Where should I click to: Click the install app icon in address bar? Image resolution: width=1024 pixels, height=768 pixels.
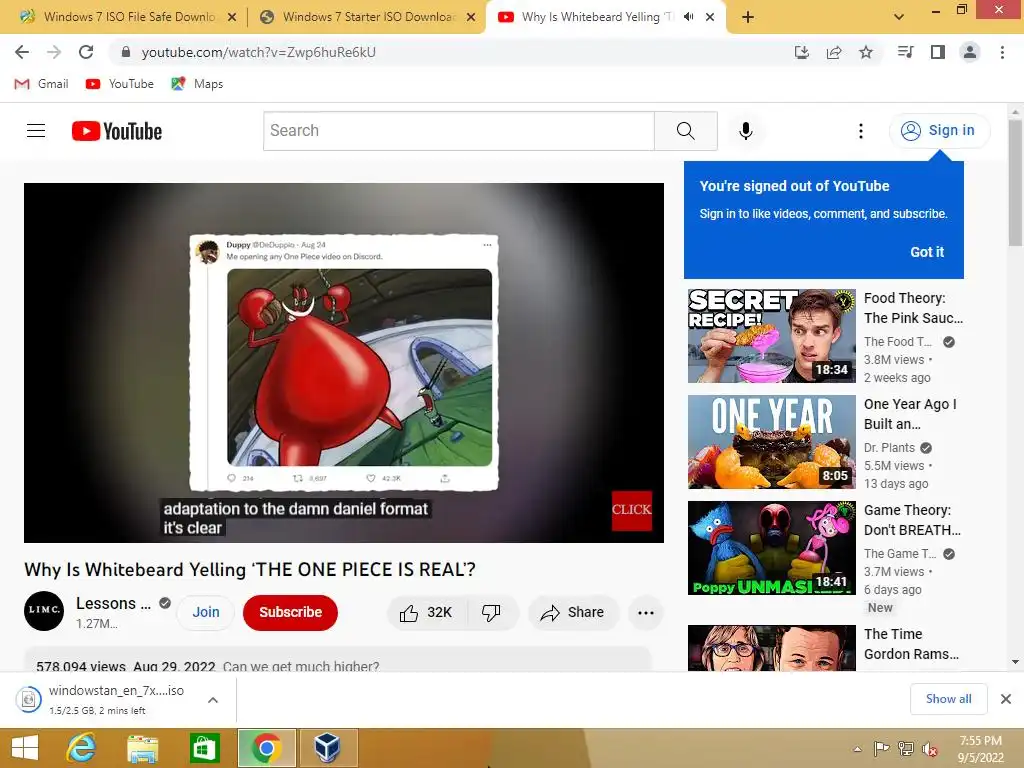click(x=802, y=52)
